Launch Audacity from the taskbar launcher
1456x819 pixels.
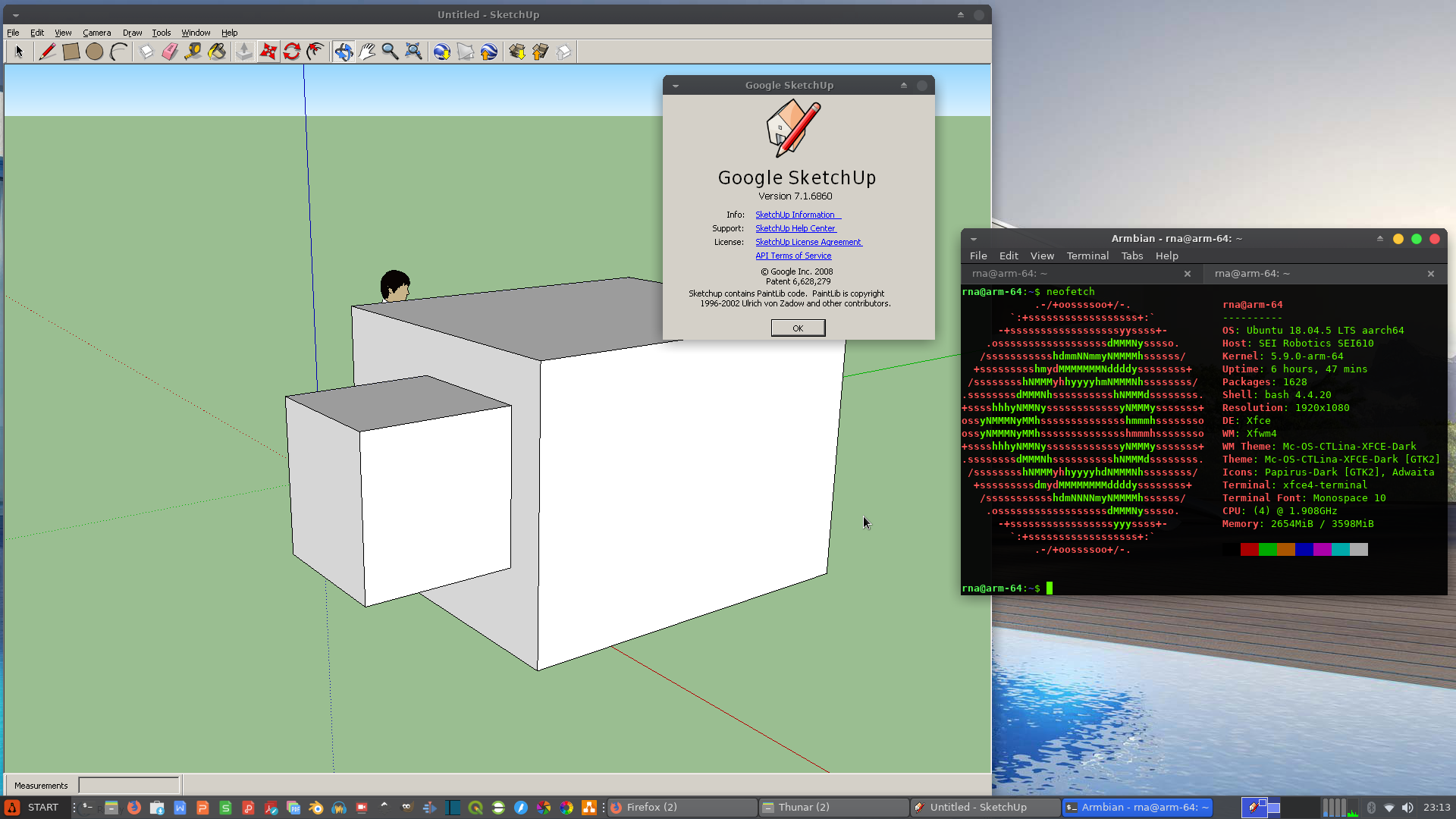pyautogui.click(x=339, y=808)
